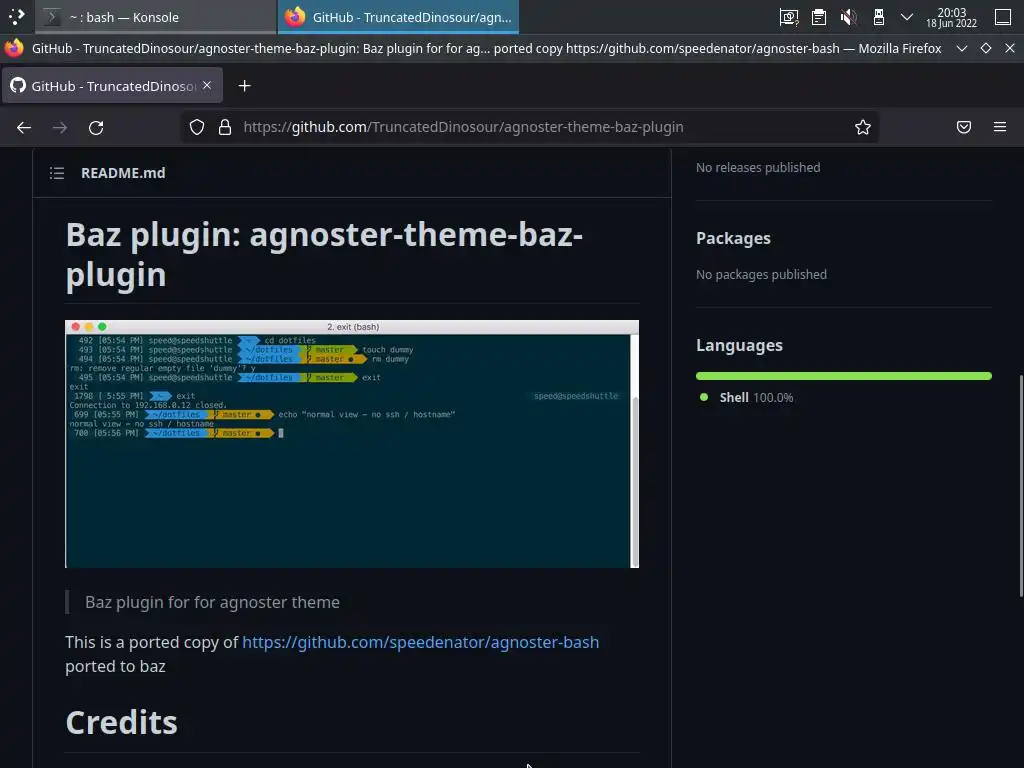
Task: Click the Packages sidebar heading
Action: [733, 238]
